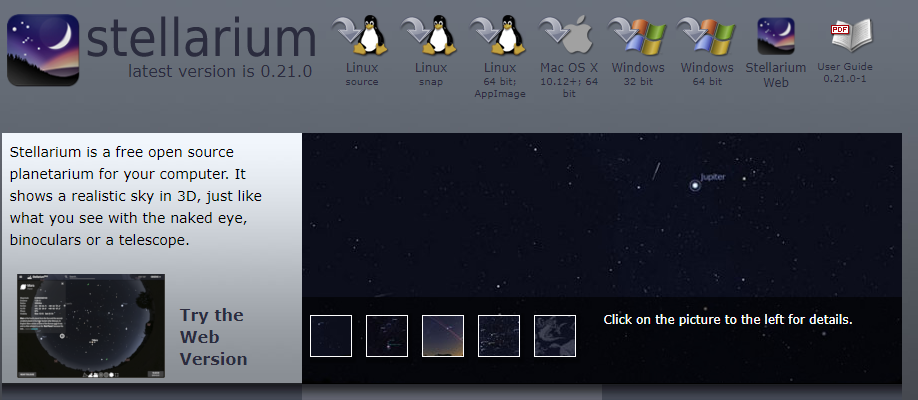The image size is (918, 400).
Task: Download Windows 64 bit via flag icon
Action: pos(707,35)
